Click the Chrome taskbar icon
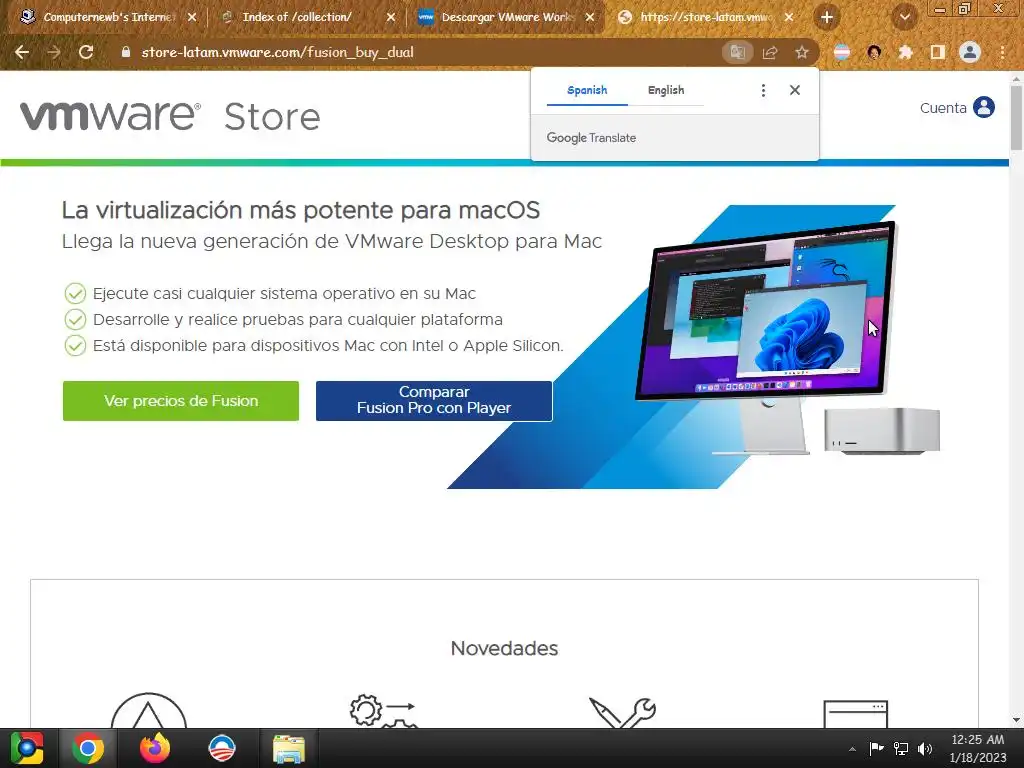Screen dimensions: 1024x768 click(x=88, y=748)
